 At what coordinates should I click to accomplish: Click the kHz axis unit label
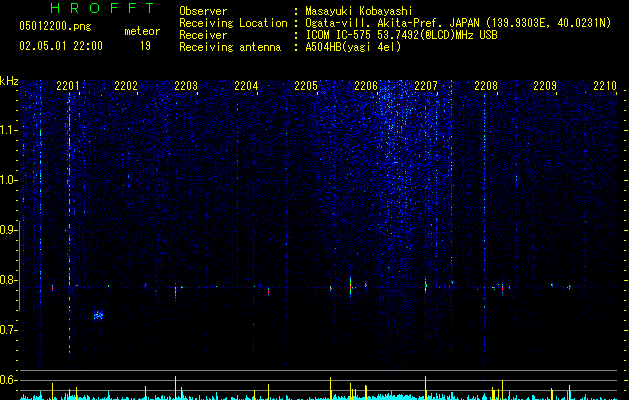pos(9,81)
